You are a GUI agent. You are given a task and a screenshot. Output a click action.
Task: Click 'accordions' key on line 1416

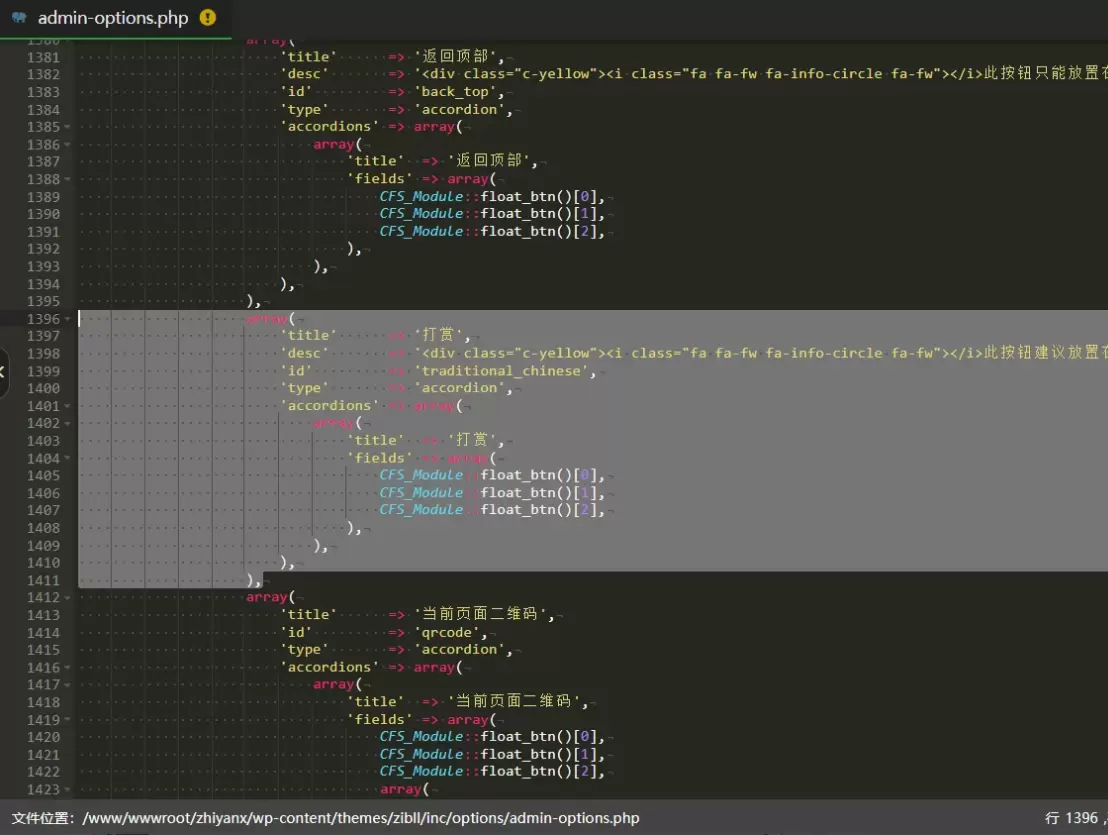[329, 667]
